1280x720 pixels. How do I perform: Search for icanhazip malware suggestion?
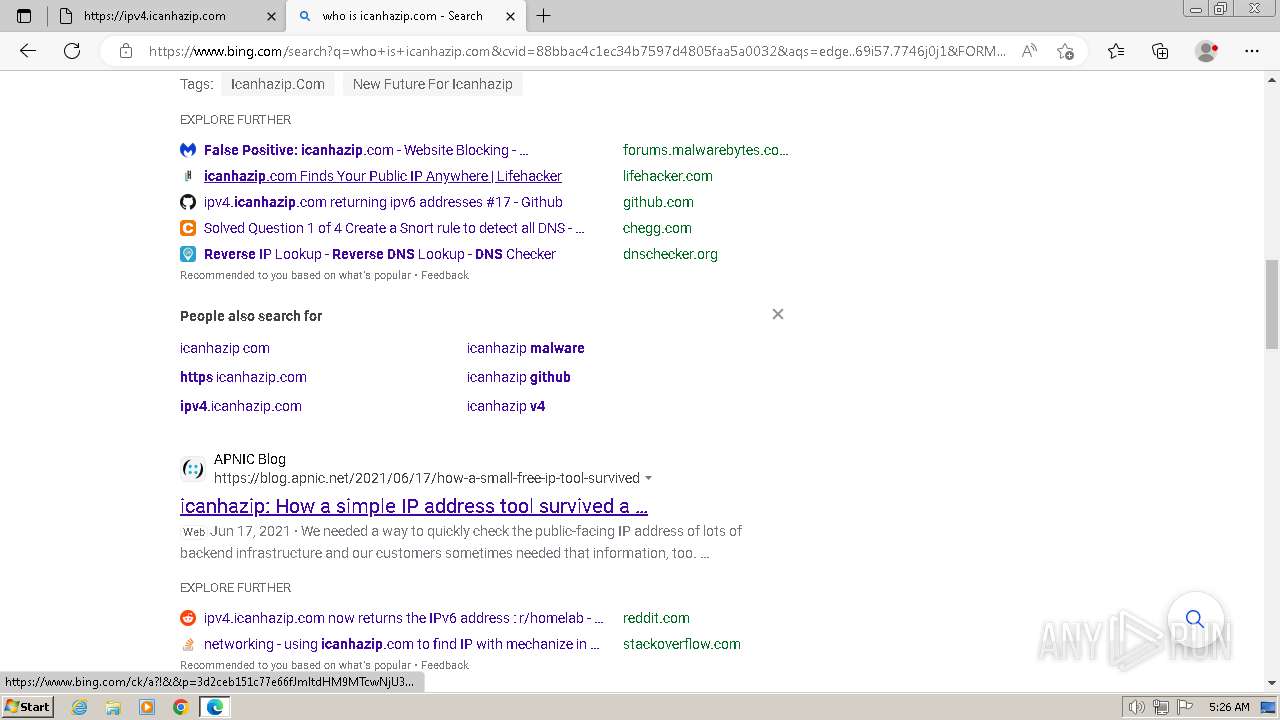click(526, 348)
